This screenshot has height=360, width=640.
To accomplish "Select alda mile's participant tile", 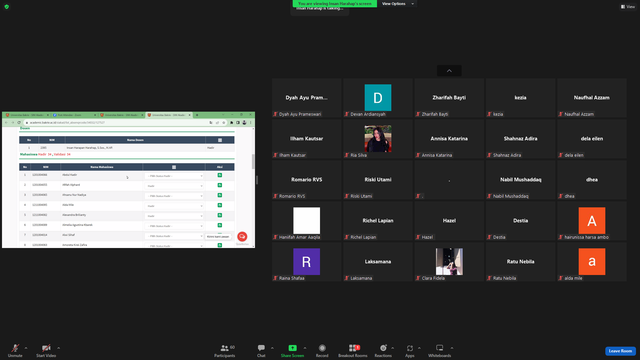I will (592, 262).
